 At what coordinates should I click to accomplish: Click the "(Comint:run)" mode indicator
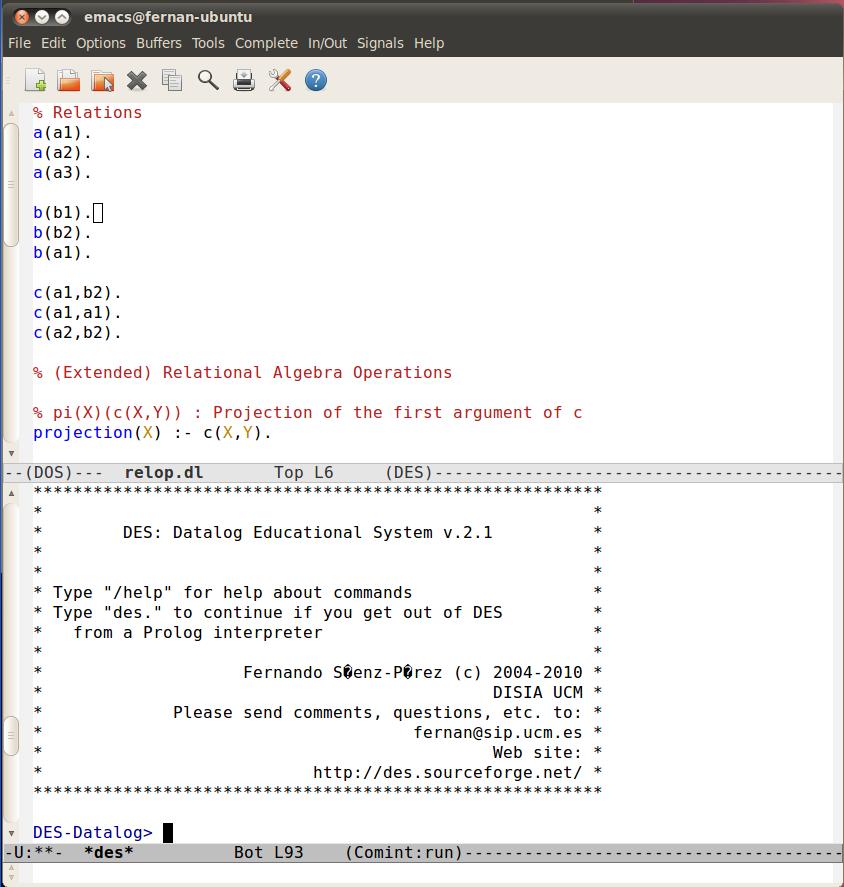click(x=404, y=852)
